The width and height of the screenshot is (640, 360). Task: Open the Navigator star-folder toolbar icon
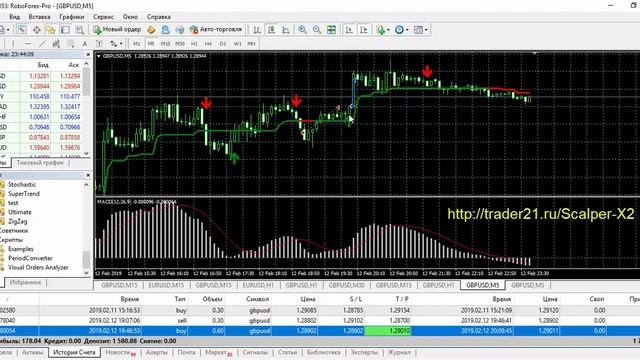(x=51, y=29)
